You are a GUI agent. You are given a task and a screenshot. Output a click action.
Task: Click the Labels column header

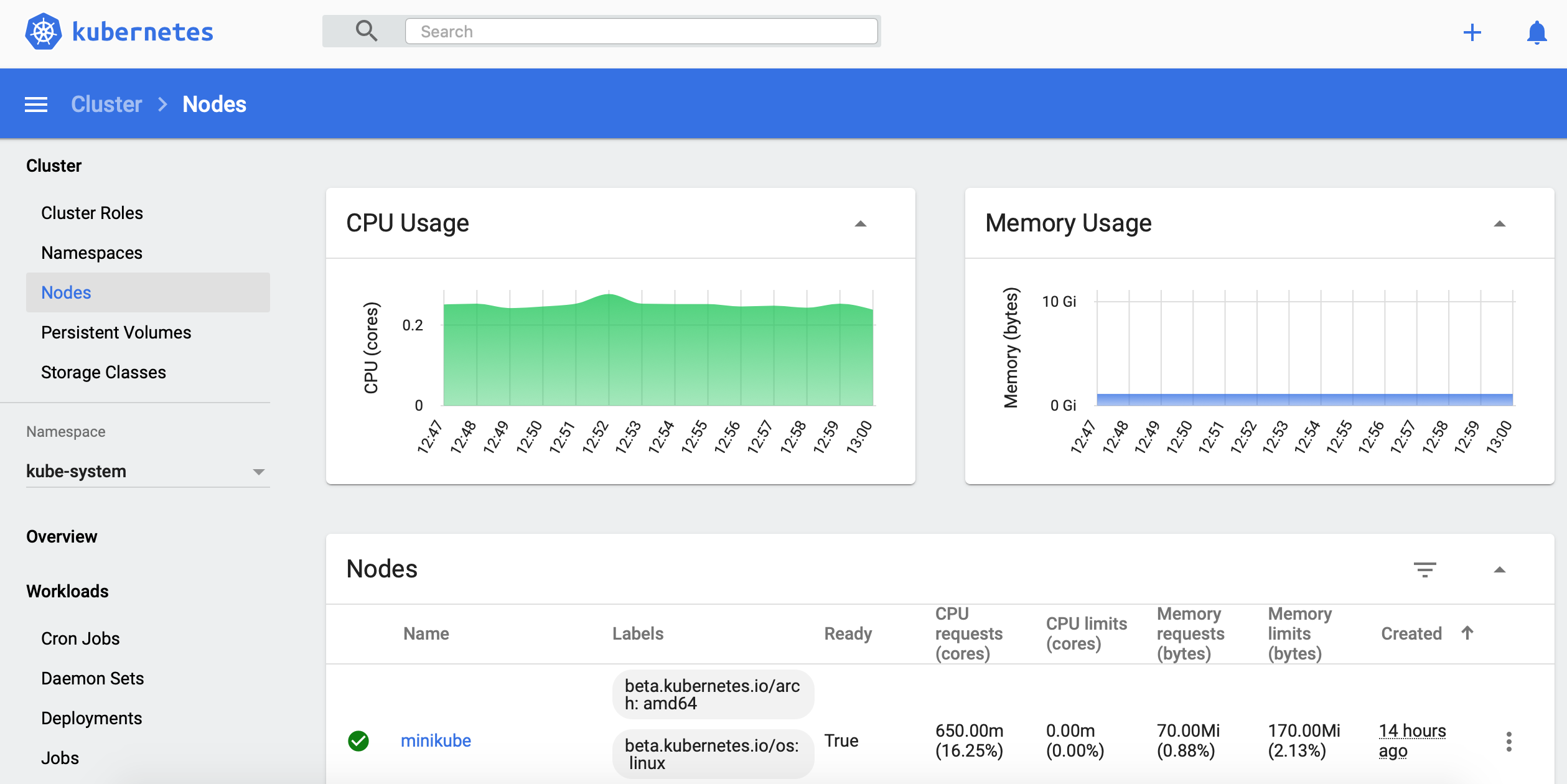[638, 633]
